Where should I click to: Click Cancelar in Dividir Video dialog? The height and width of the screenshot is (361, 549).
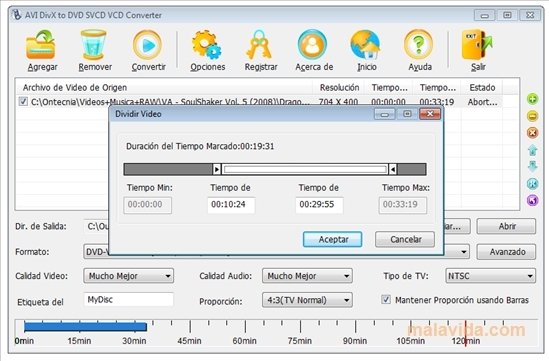pyautogui.click(x=405, y=239)
